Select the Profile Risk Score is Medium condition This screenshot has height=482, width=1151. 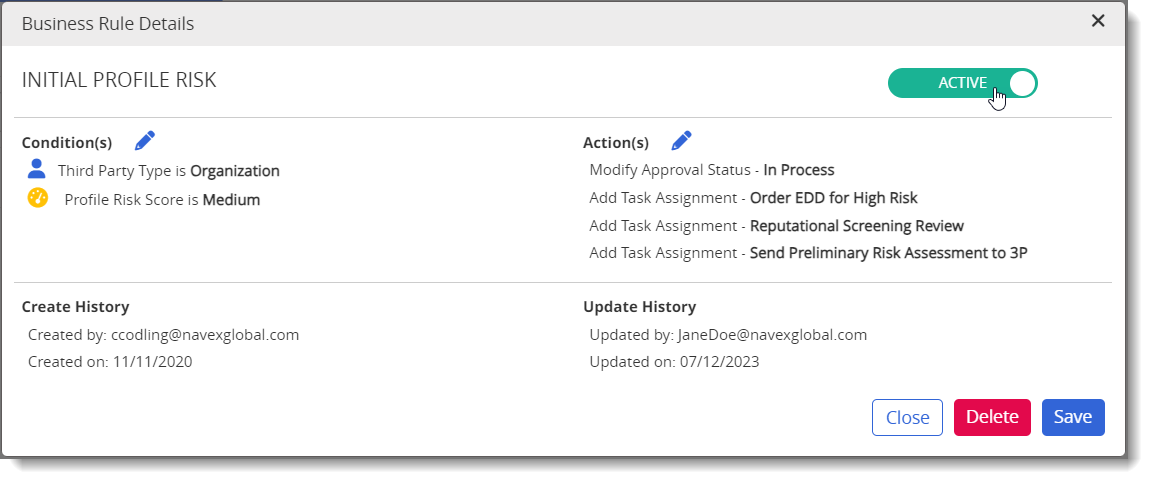click(x=162, y=200)
